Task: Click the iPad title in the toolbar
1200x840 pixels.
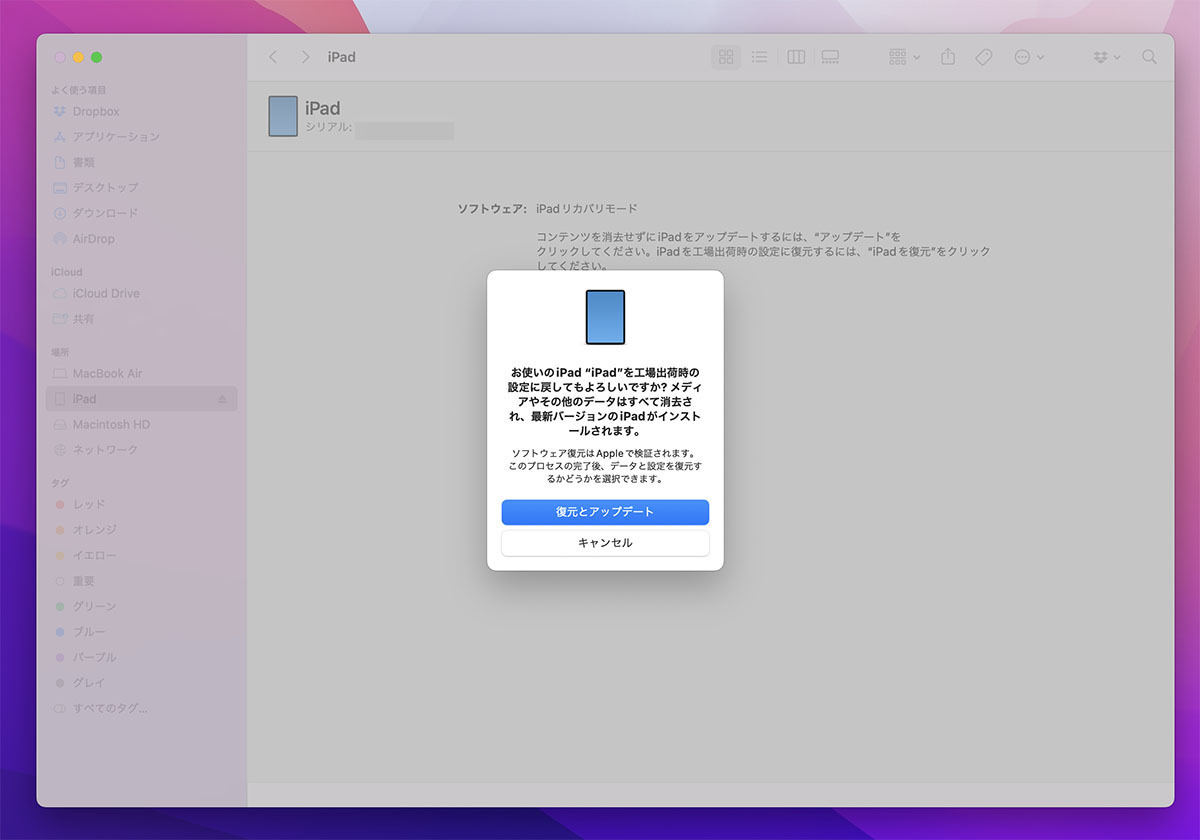Action: [342, 57]
